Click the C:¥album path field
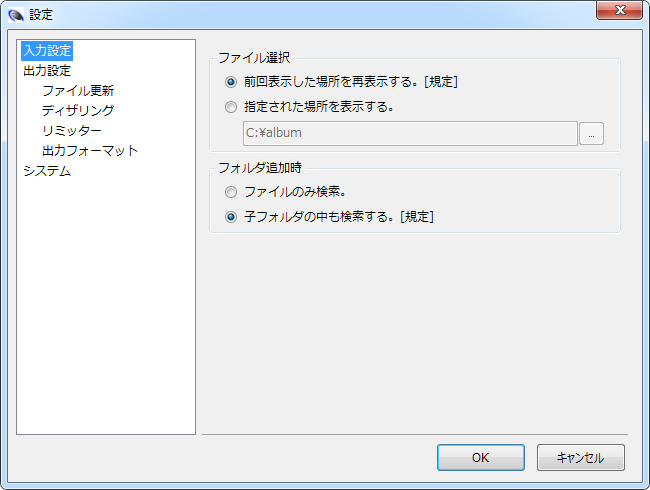The height and width of the screenshot is (490, 650). (x=410, y=133)
